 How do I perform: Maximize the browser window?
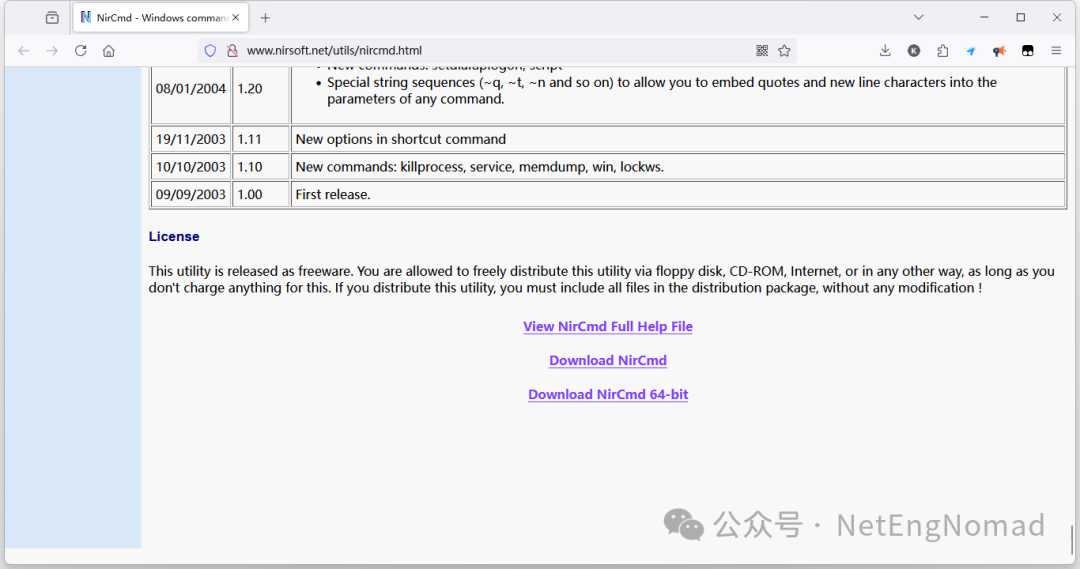(x=1021, y=17)
